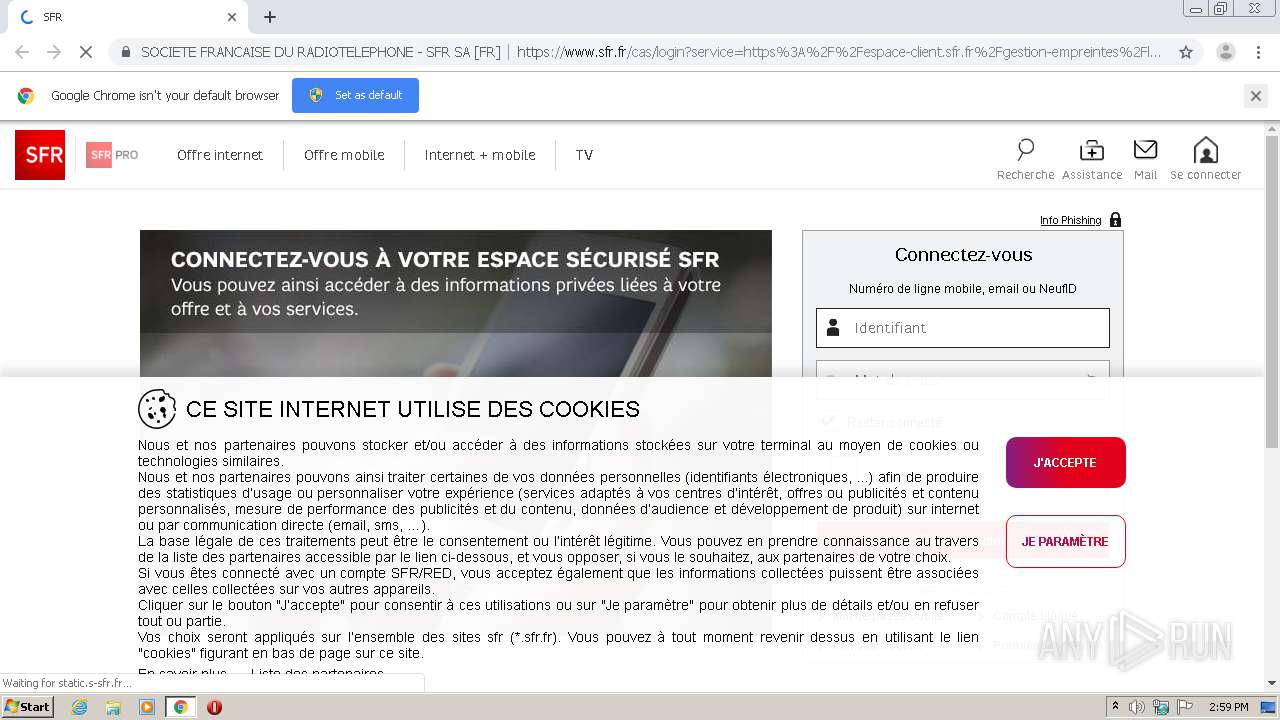Click the padlock icon beside Info Phishing

click(x=1115, y=220)
